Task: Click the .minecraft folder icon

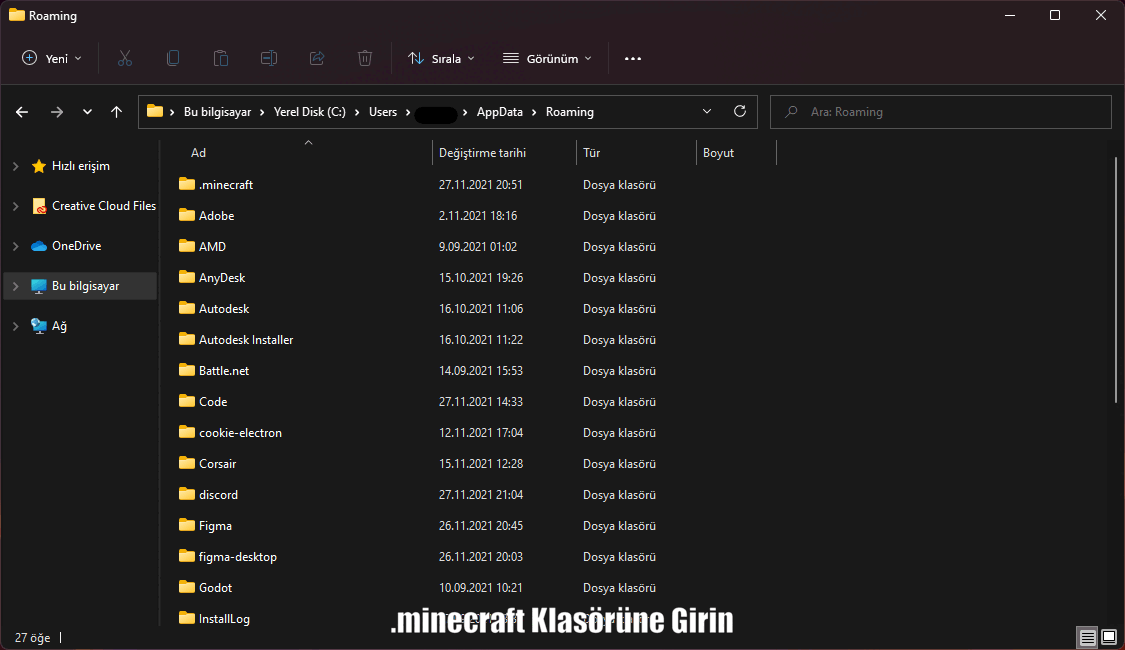Action: tap(187, 184)
